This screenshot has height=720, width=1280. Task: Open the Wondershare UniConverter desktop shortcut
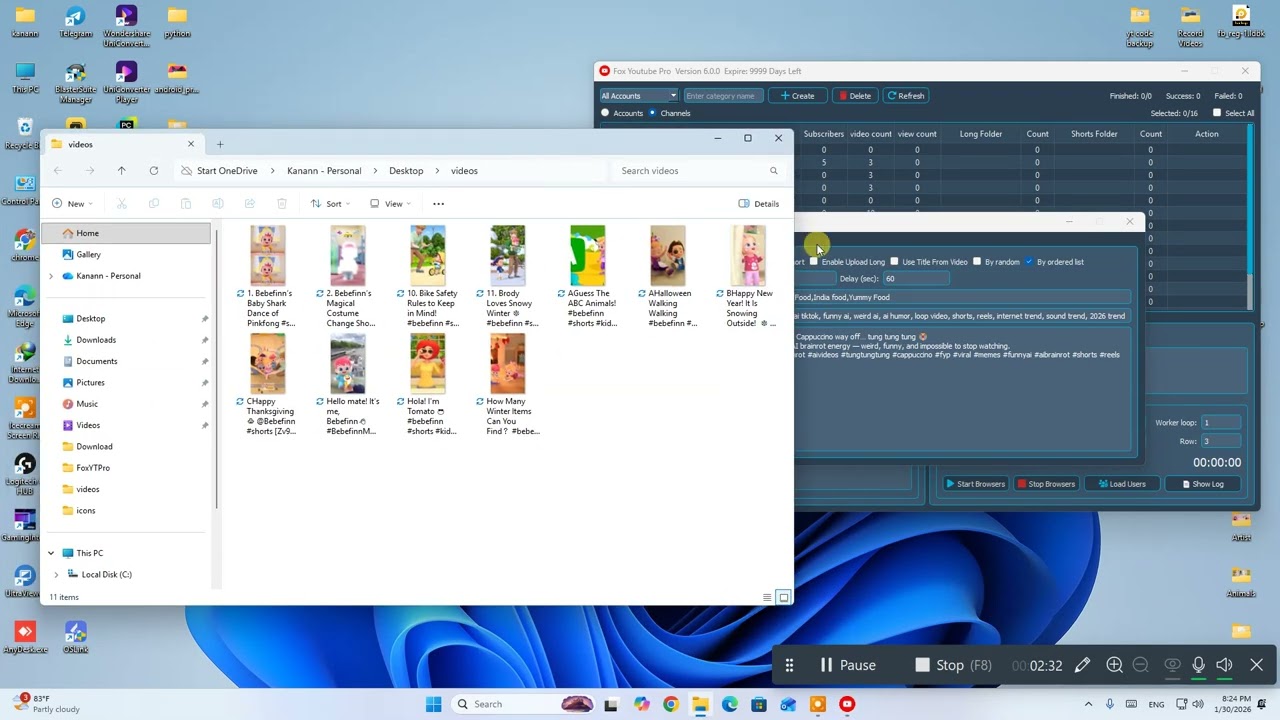(126, 24)
